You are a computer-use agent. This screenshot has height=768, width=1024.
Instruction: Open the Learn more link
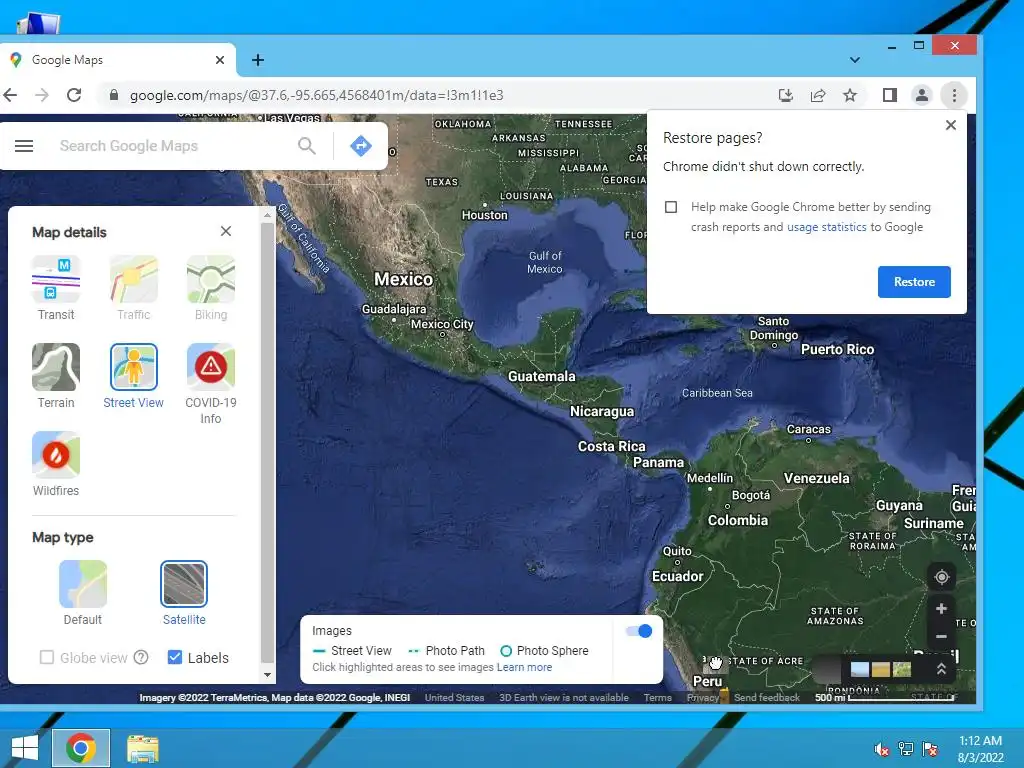coord(524,667)
